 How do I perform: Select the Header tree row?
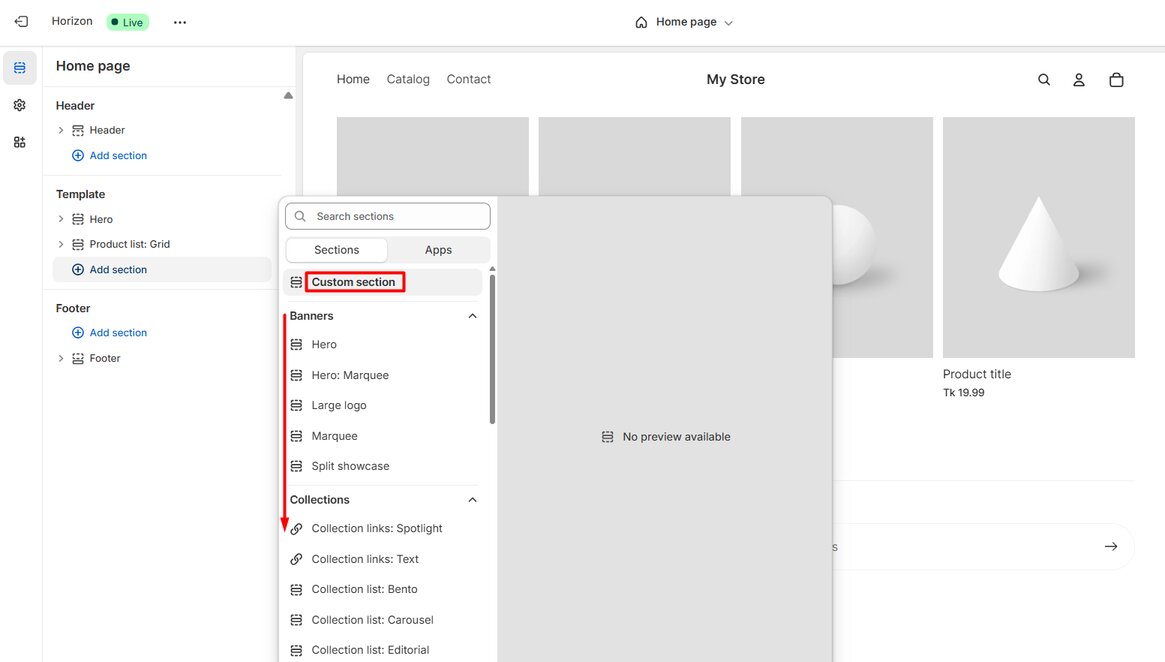click(161, 130)
